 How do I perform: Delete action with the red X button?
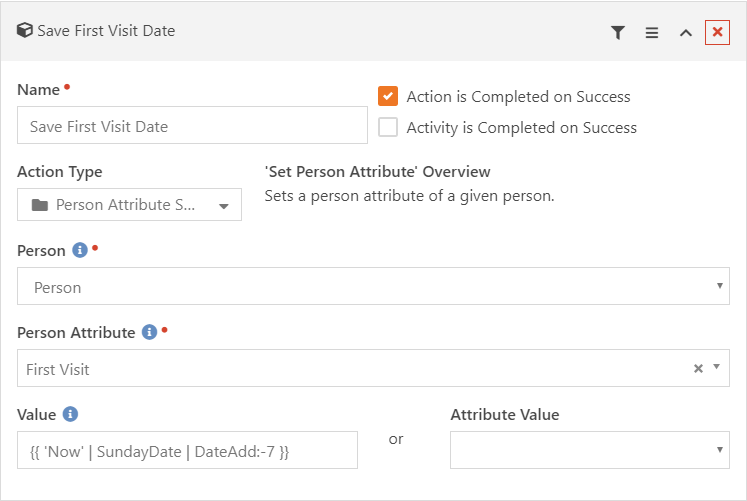point(717,32)
